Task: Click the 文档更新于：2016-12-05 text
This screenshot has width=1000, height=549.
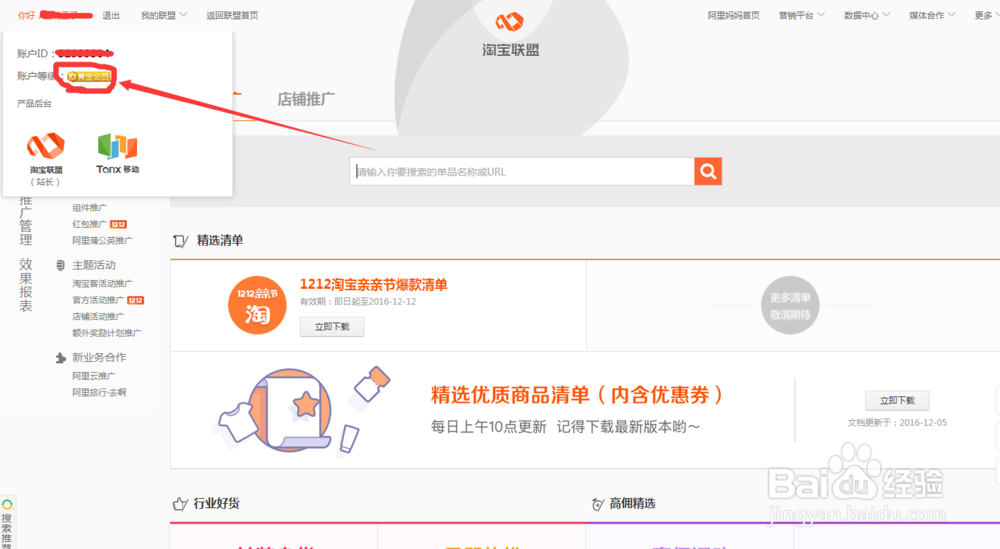Action: click(897, 423)
